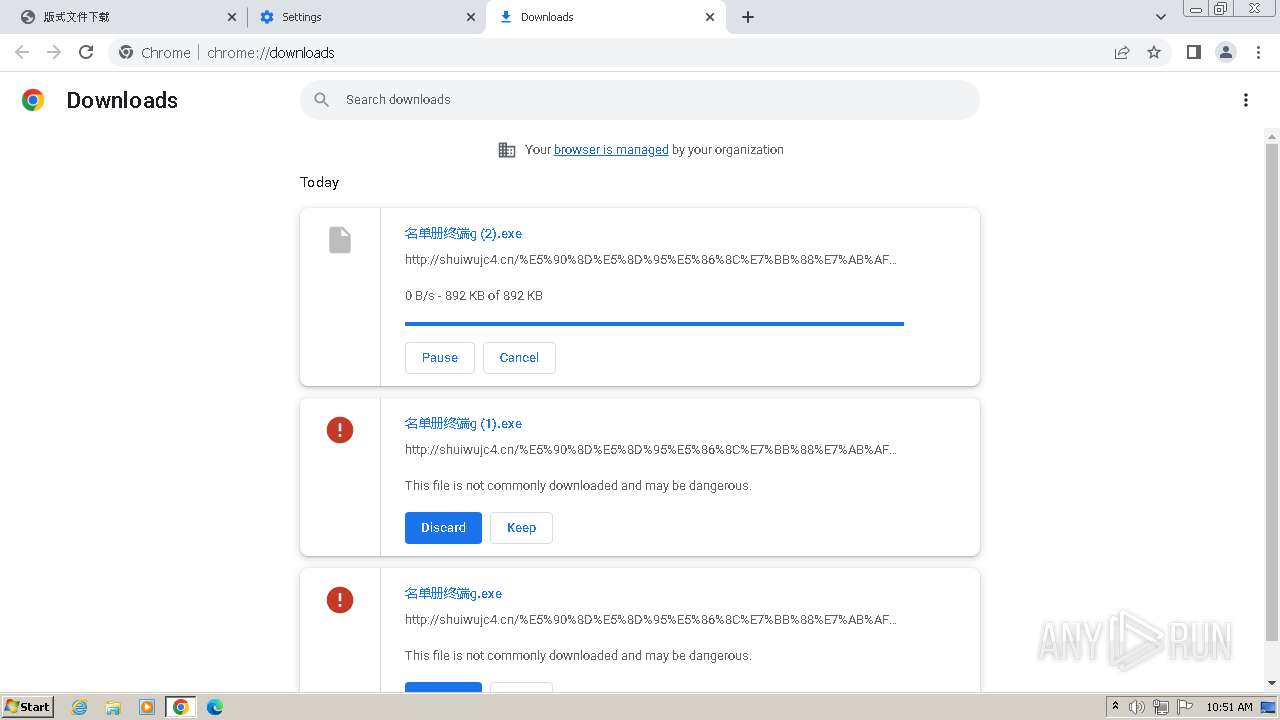Click the '0 B/s - 892 KB of 892 KB' status
This screenshot has width=1280, height=720.
(x=474, y=296)
